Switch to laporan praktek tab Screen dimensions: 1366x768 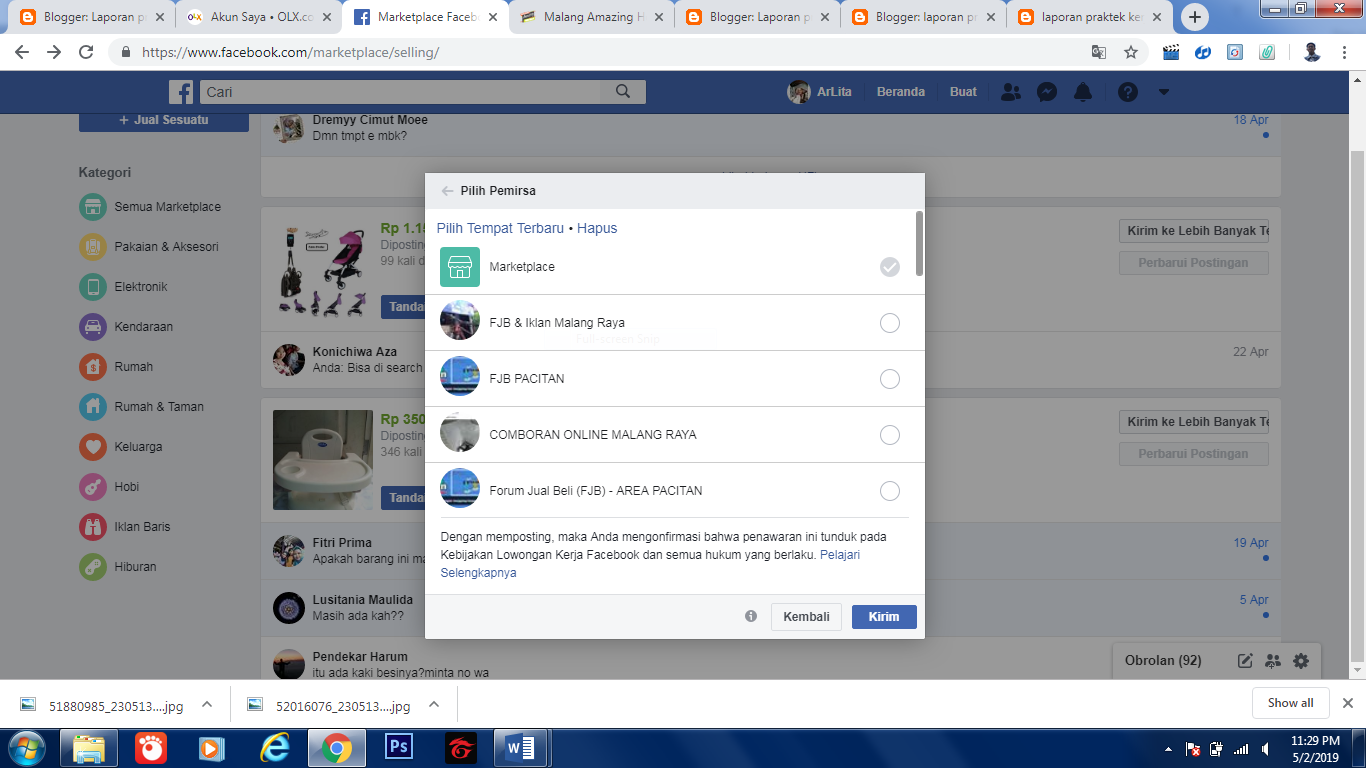coord(1086,17)
